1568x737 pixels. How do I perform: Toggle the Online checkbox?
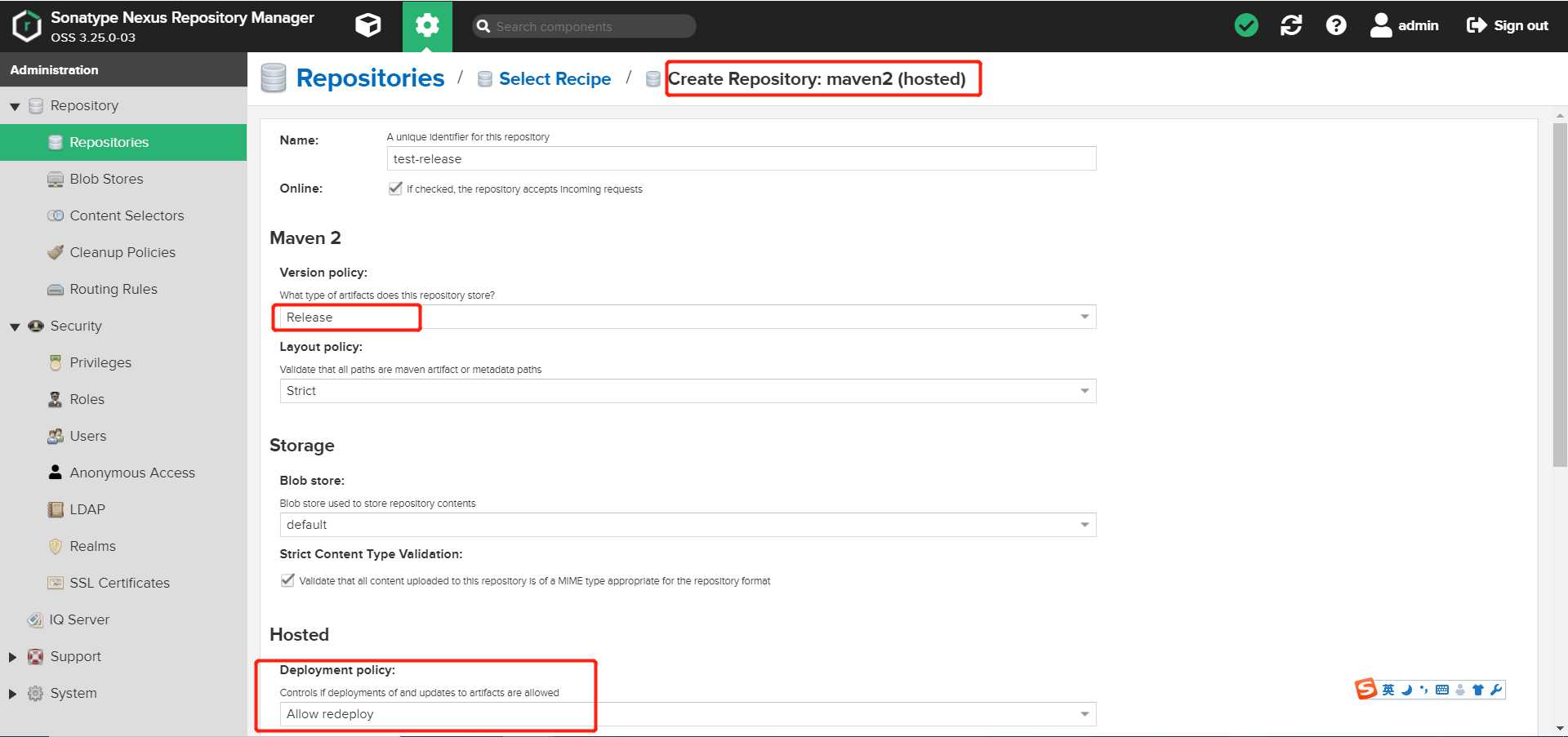click(x=396, y=189)
